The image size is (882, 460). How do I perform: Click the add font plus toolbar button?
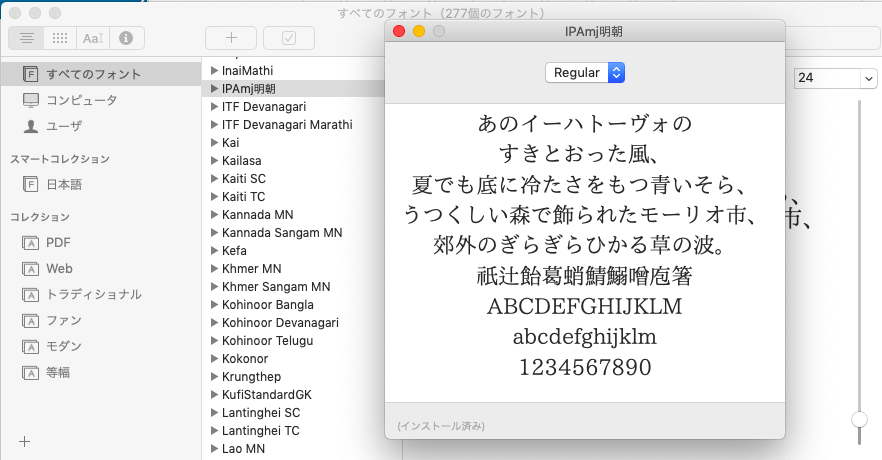click(231, 38)
